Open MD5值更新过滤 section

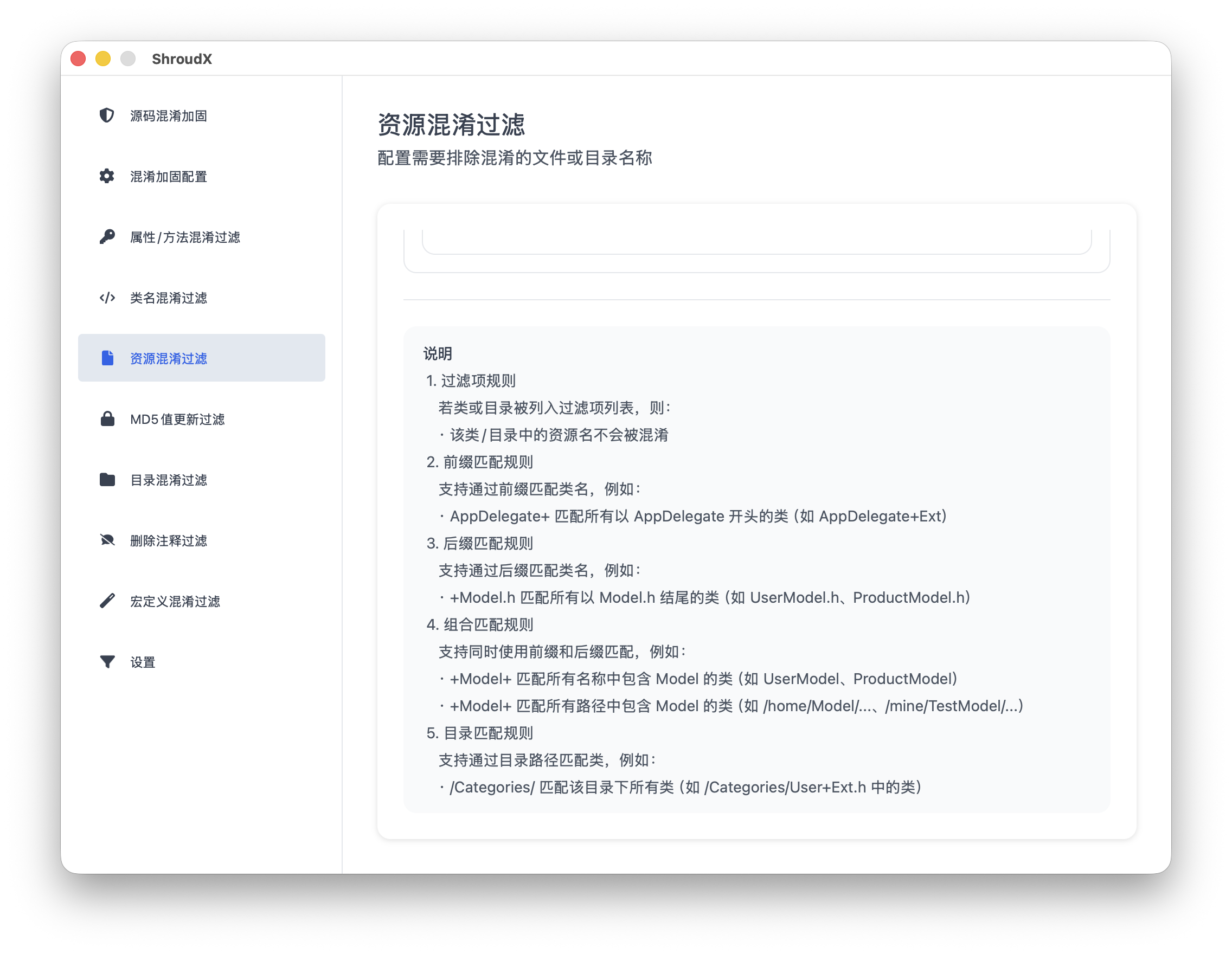click(x=201, y=419)
